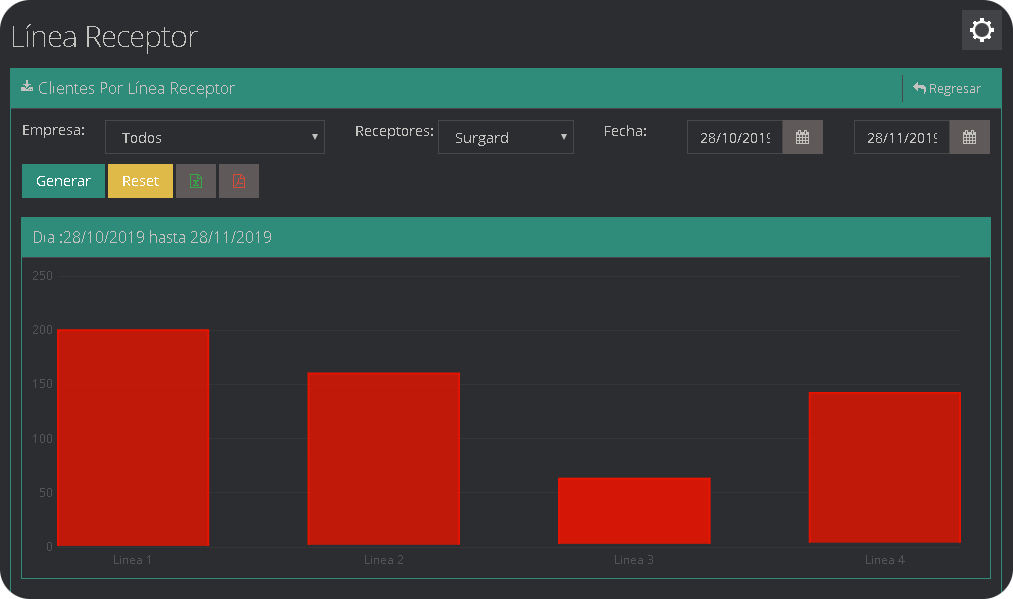1013x599 pixels.
Task: Click the Clientes Por Línea Receptor title
Action: pyautogui.click(x=137, y=88)
